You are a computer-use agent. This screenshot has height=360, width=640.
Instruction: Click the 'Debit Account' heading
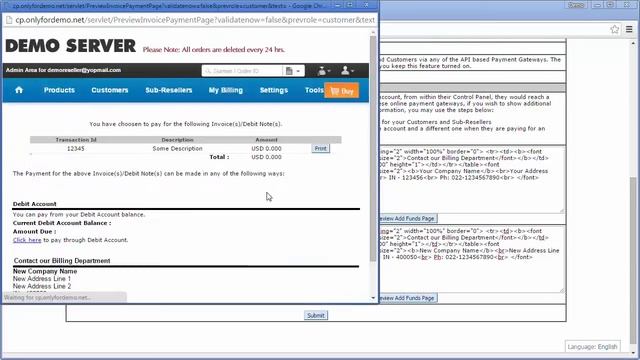click(35, 204)
